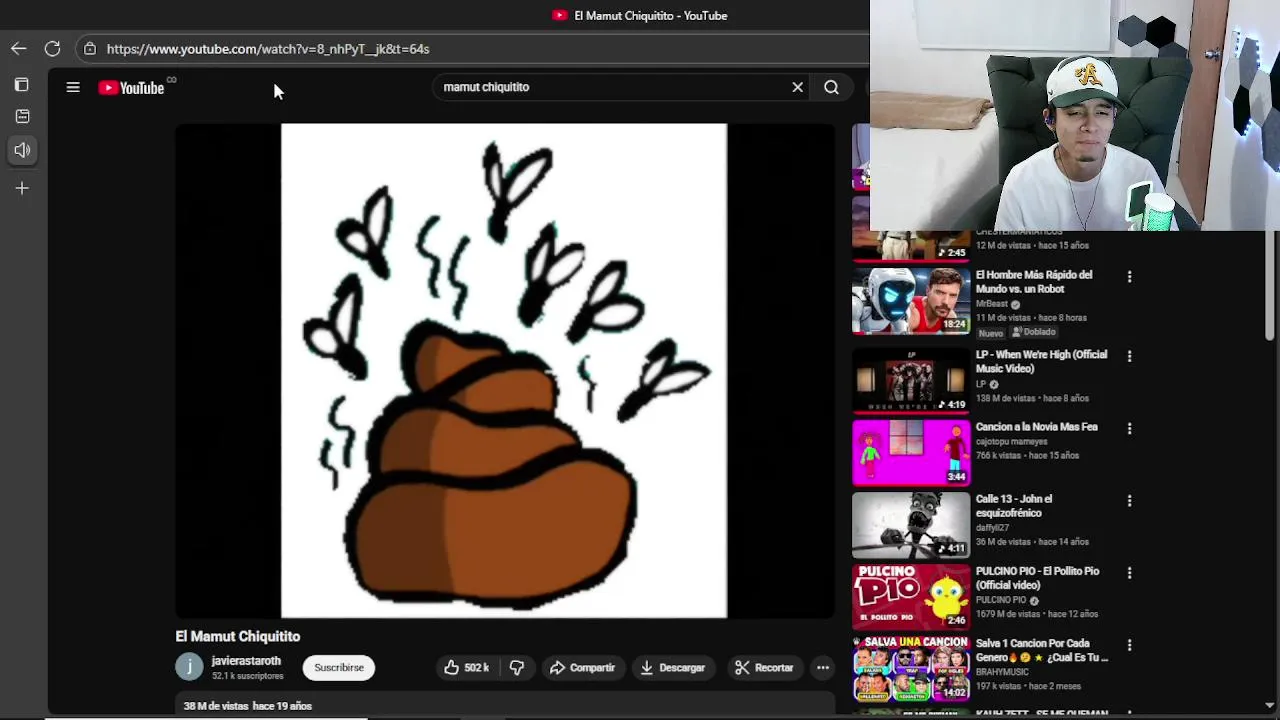Open the 'El Mamut Chiquitito' video title
1280x720 pixels.
click(238, 636)
